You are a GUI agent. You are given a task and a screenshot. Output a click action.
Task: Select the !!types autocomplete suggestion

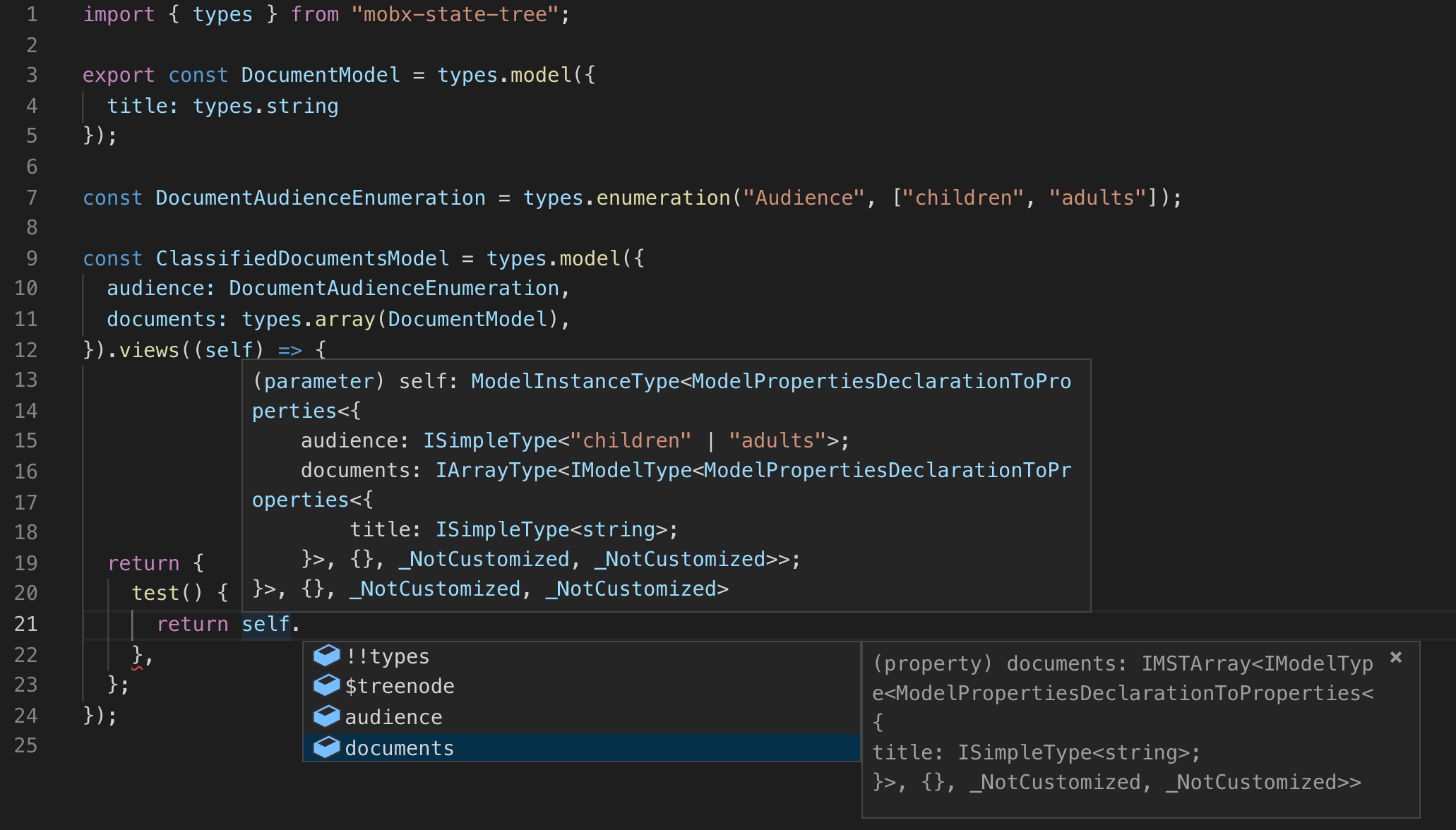(x=582, y=656)
